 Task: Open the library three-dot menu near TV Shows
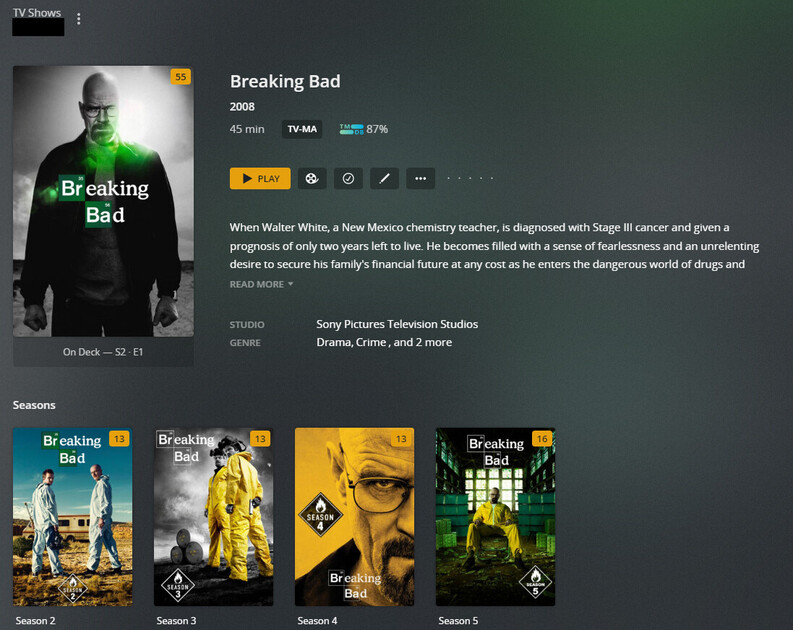(x=78, y=19)
